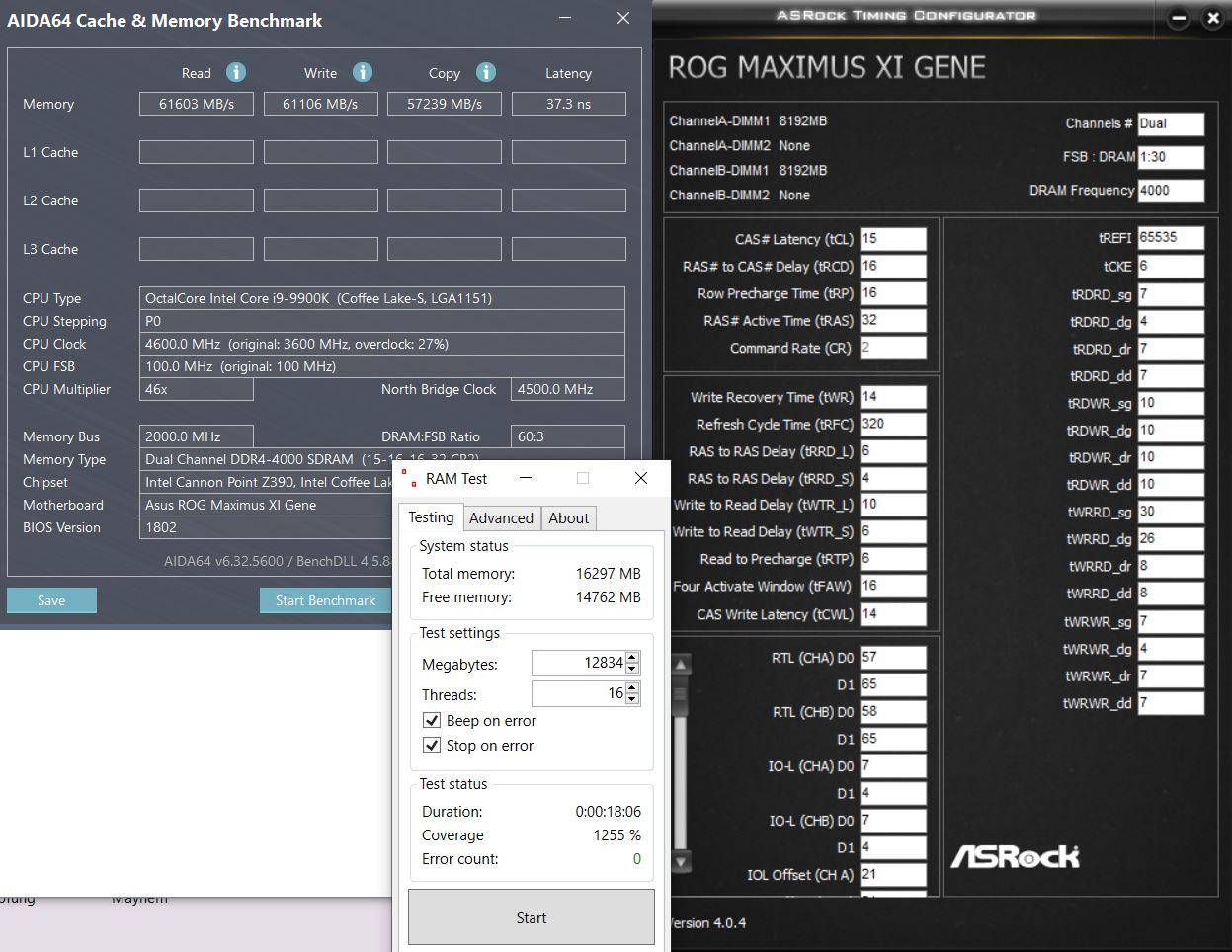Click the scroll up arrow in ASRock timing panel

click(x=680, y=665)
